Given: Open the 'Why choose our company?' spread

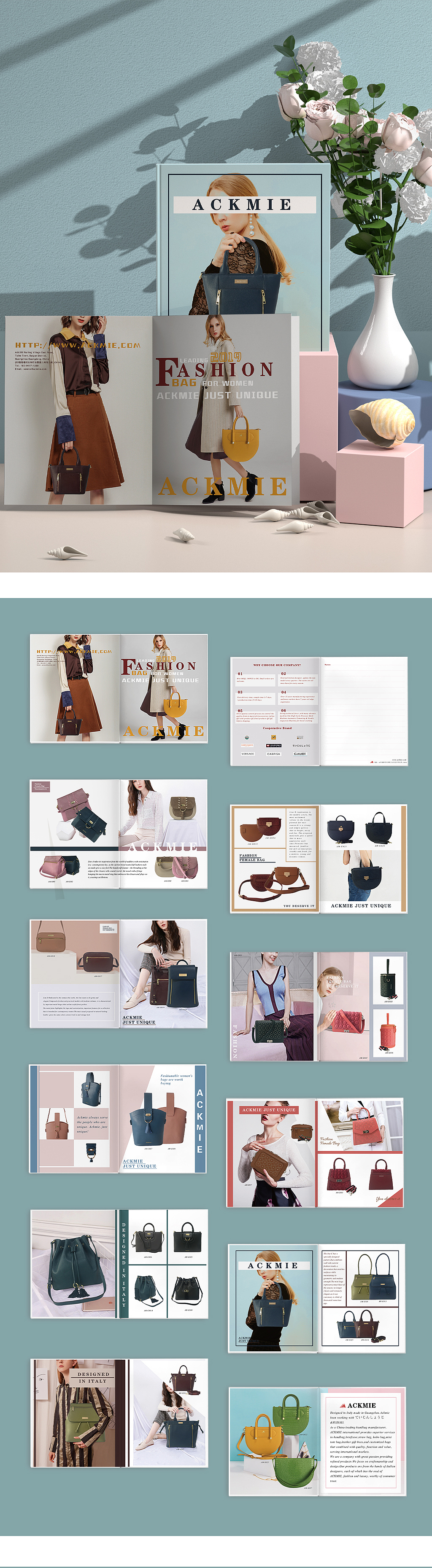Looking at the screenshot, I should (319, 711).
